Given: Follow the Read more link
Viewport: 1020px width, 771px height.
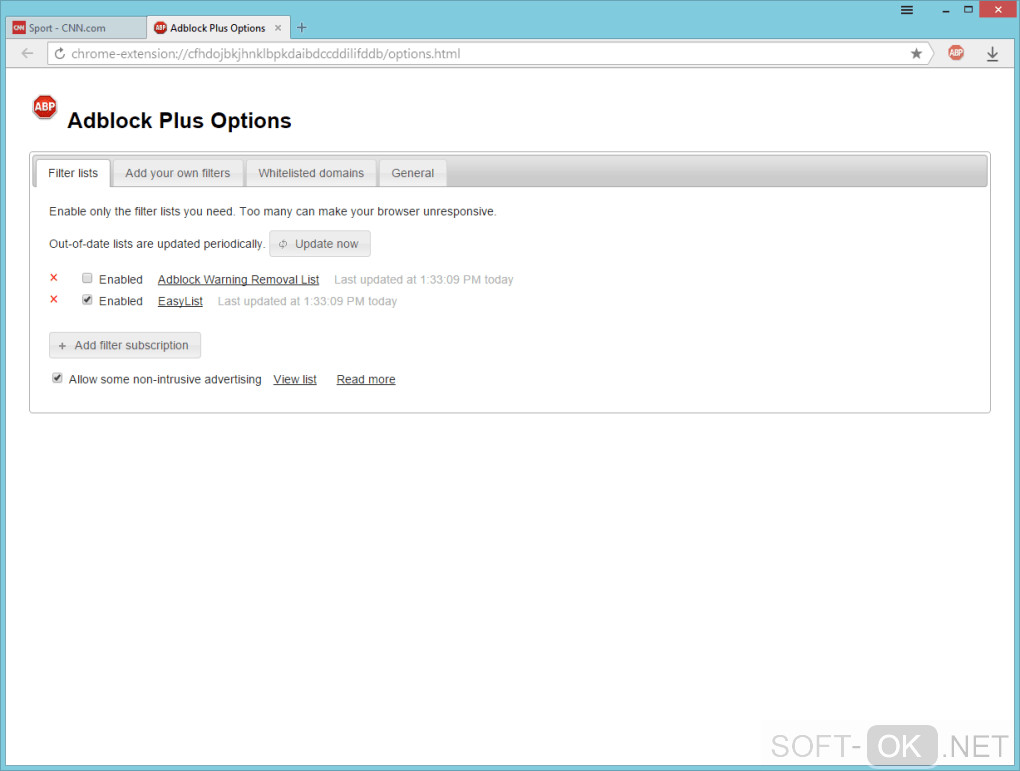Looking at the screenshot, I should coord(366,379).
